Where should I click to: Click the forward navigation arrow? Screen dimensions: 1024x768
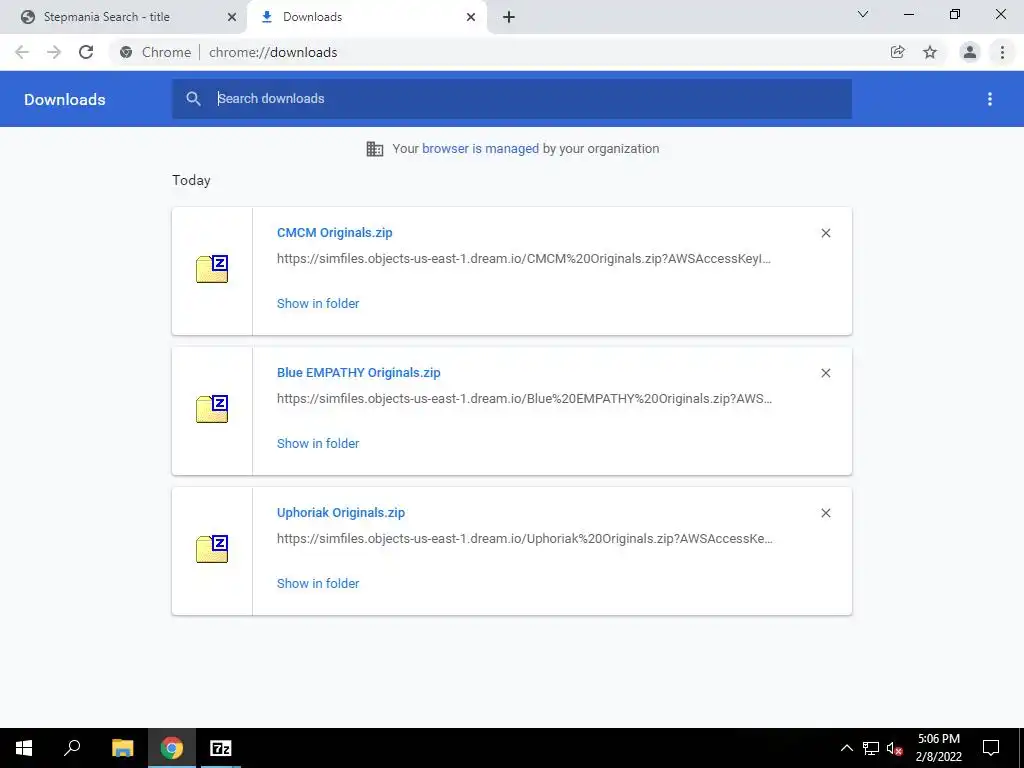click(54, 52)
